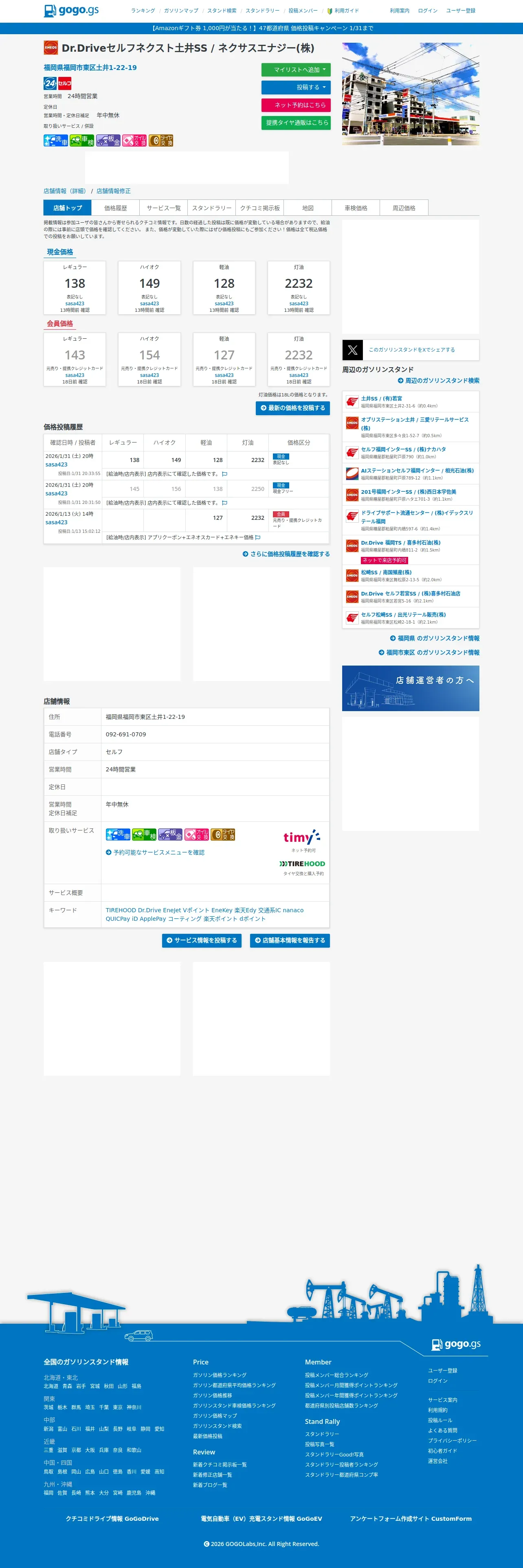Switch to 価格履歴 tab
Viewport: 523px width, 1568px height.
[x=116, y=208]
